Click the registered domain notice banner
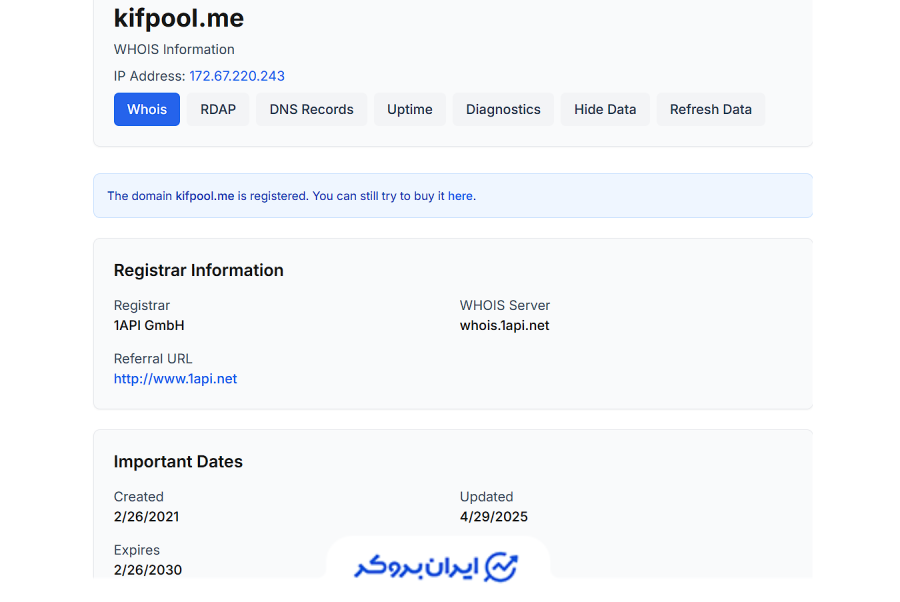 (x=452, y=195)
